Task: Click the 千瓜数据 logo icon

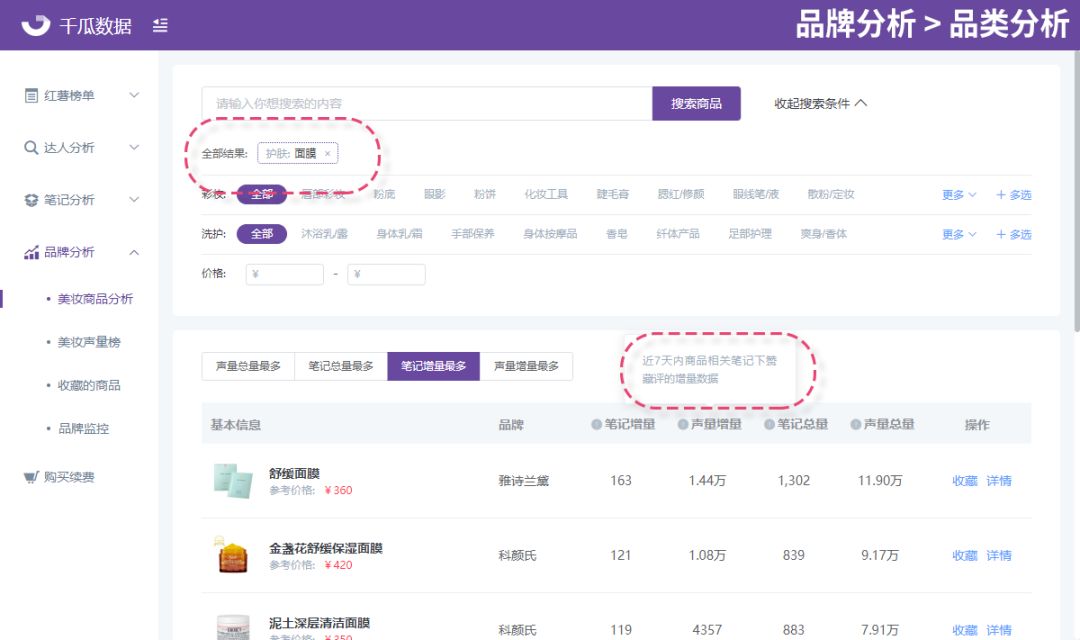Action: click(36, 25)
